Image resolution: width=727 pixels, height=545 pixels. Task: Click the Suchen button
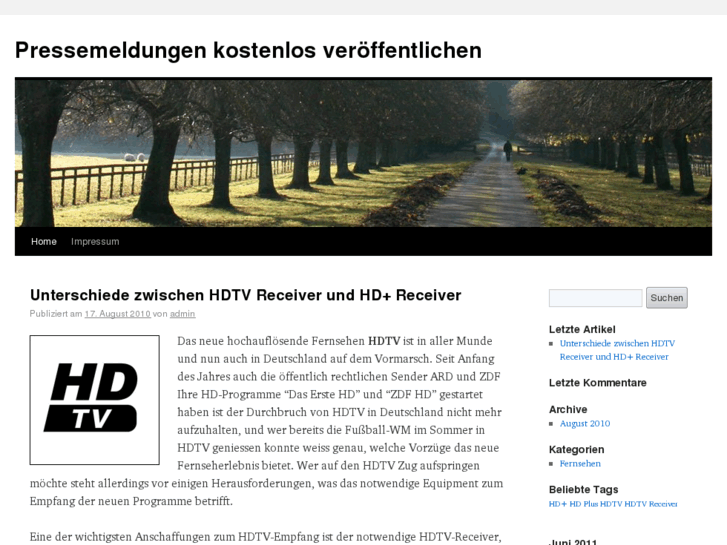pyautogui.click(x=667, y=298)
